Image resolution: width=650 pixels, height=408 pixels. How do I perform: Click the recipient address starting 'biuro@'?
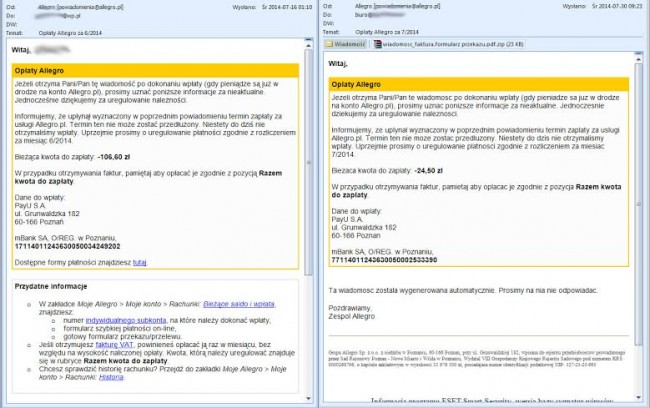(x=380, y=15)
